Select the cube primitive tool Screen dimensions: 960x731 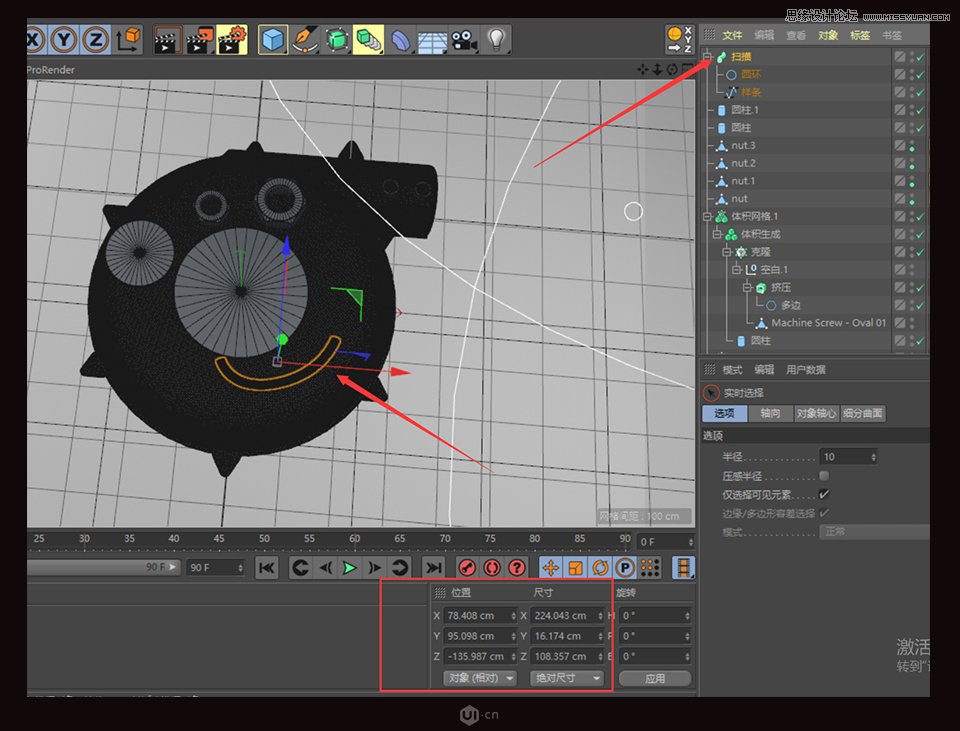point(273,40)
